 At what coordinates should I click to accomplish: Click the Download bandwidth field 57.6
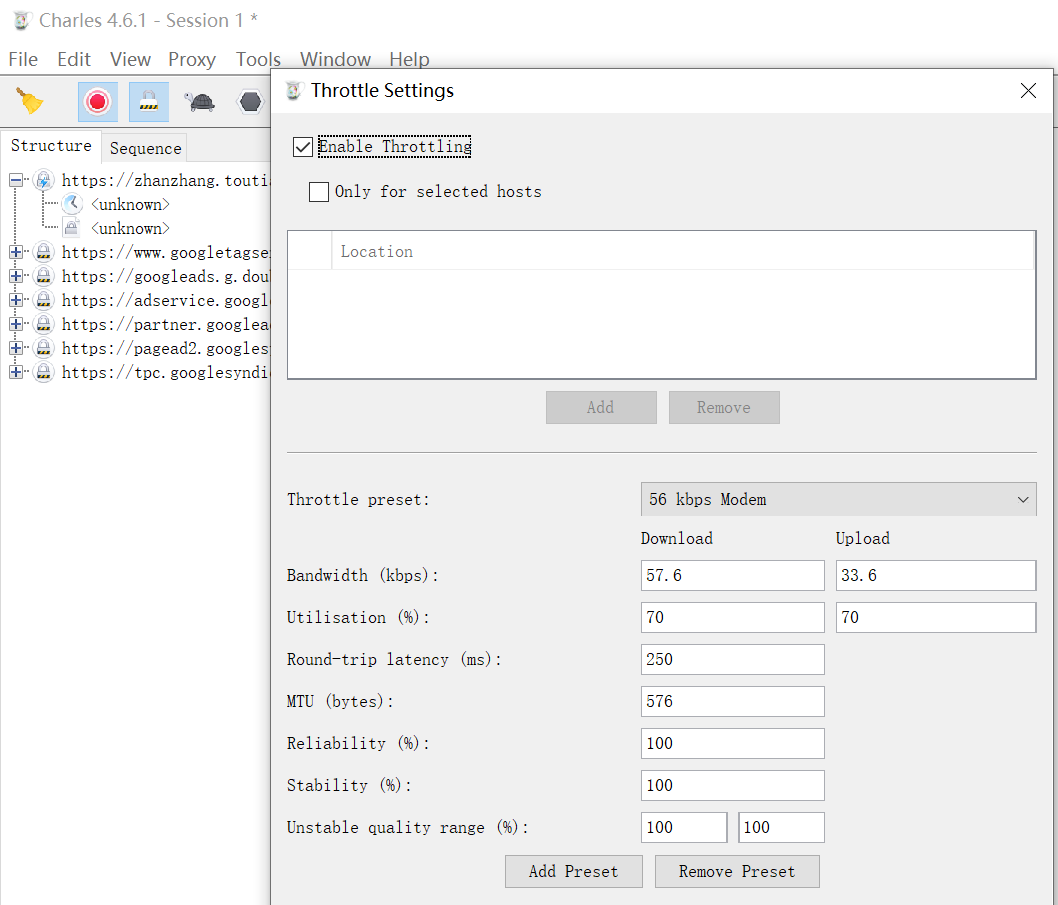pos(732,576)
